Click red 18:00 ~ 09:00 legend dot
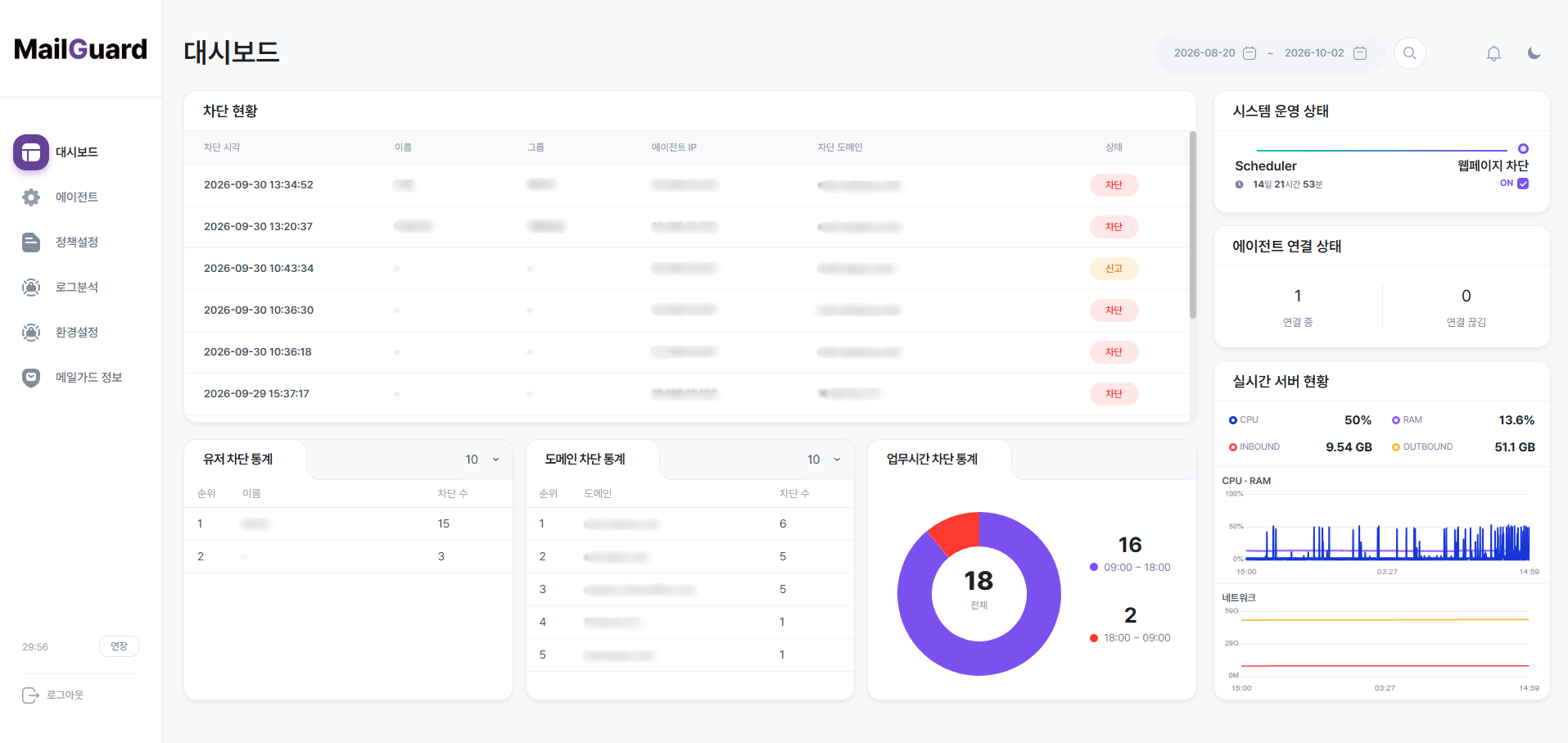 coord(1094,638)
